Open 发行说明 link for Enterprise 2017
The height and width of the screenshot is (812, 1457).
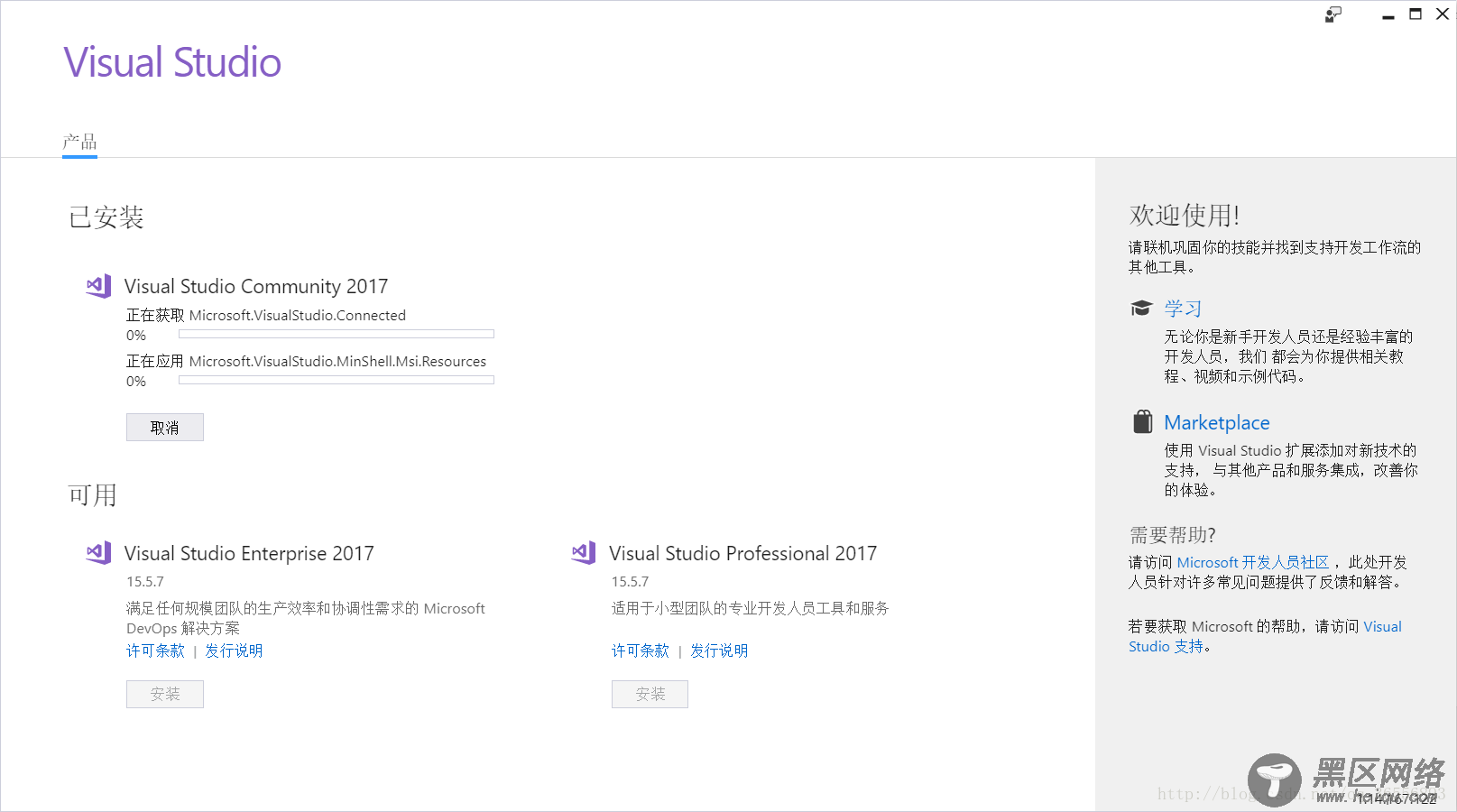point(234,651)
